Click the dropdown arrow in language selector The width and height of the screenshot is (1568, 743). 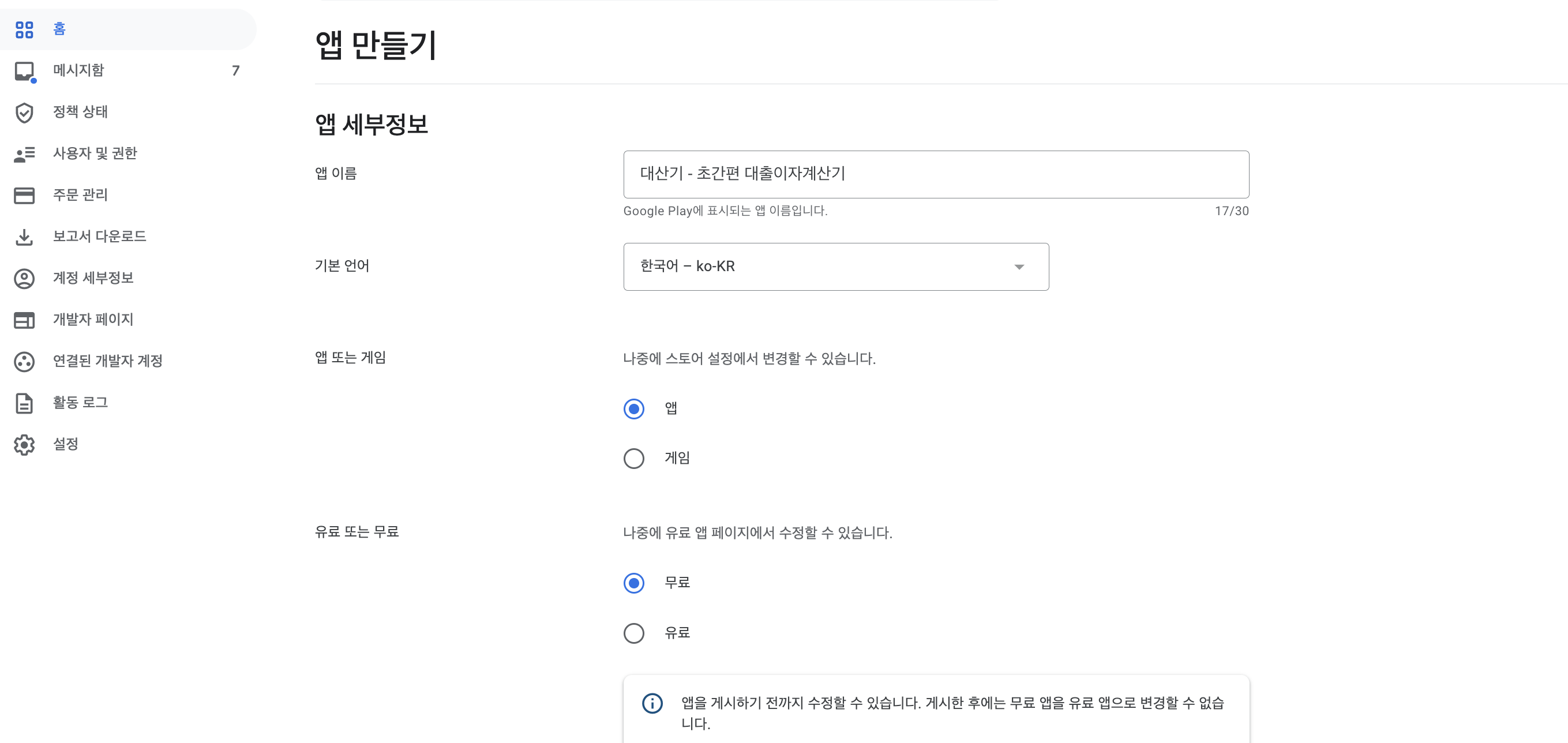[1019, 267]
